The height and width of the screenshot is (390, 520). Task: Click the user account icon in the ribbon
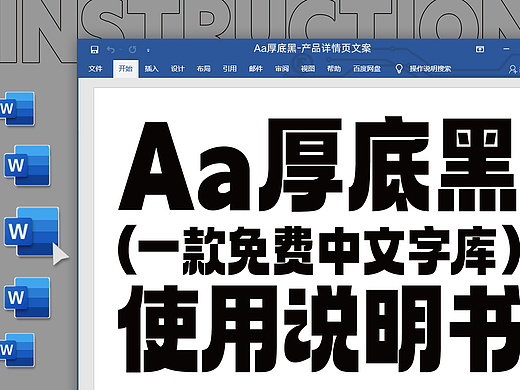(x=512, y=69)
